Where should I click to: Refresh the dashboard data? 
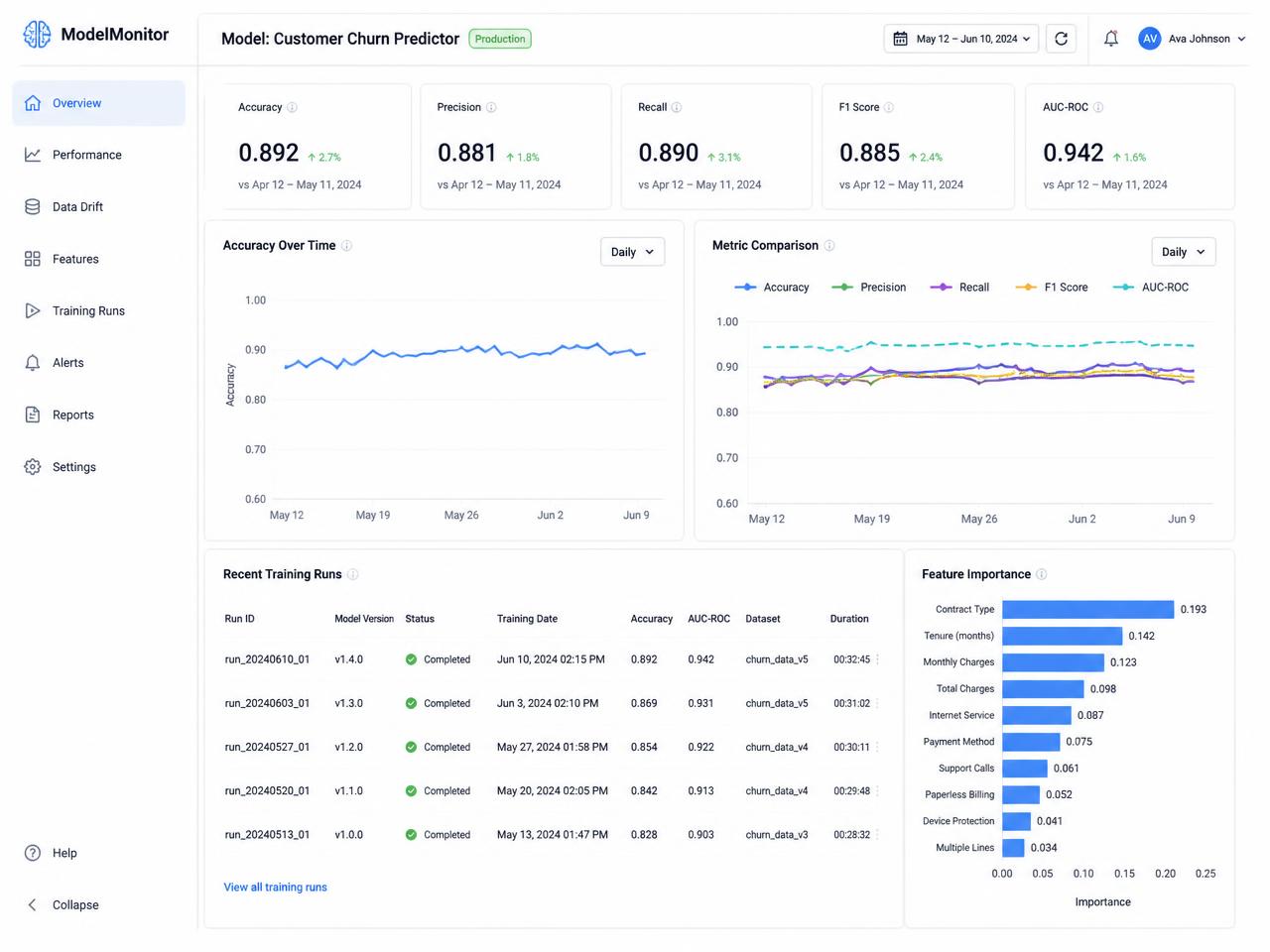click(x=1062, y=39)
